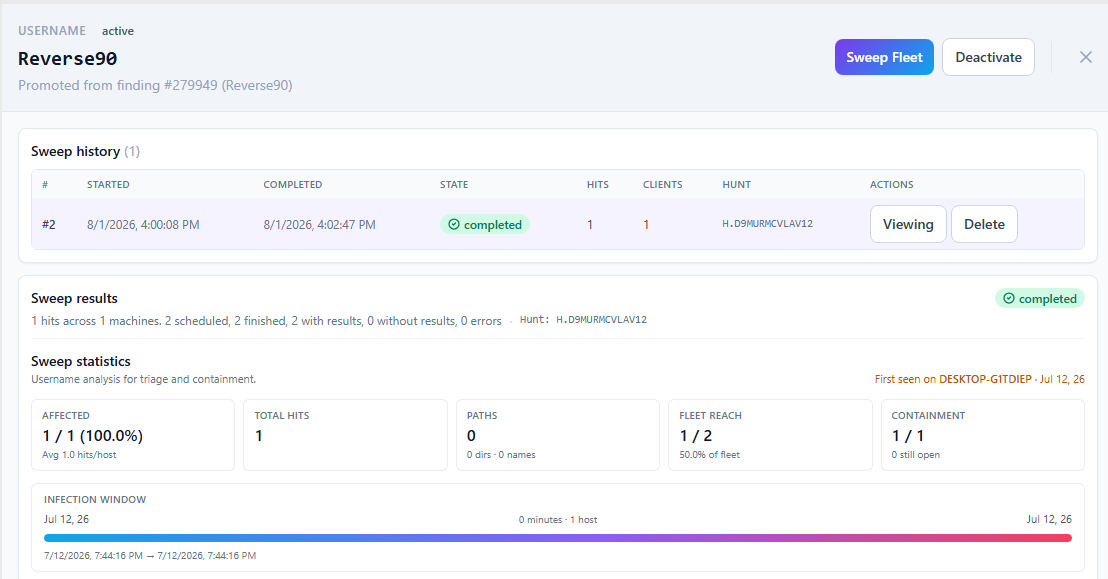This screenshot has height=579, width=1108.
Task: Select hunt ID H.D9MURMCVLAV12 in table row
Action: tap(767, 224)
